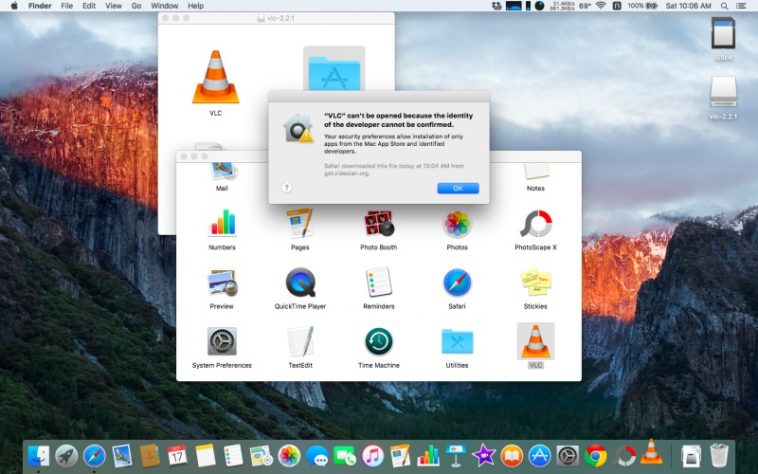Image resolution: width=758 pixels, height=474 pixels.
Task: Open the Numbers app icon
Action: pyautogui.click(x=222, y=224)
